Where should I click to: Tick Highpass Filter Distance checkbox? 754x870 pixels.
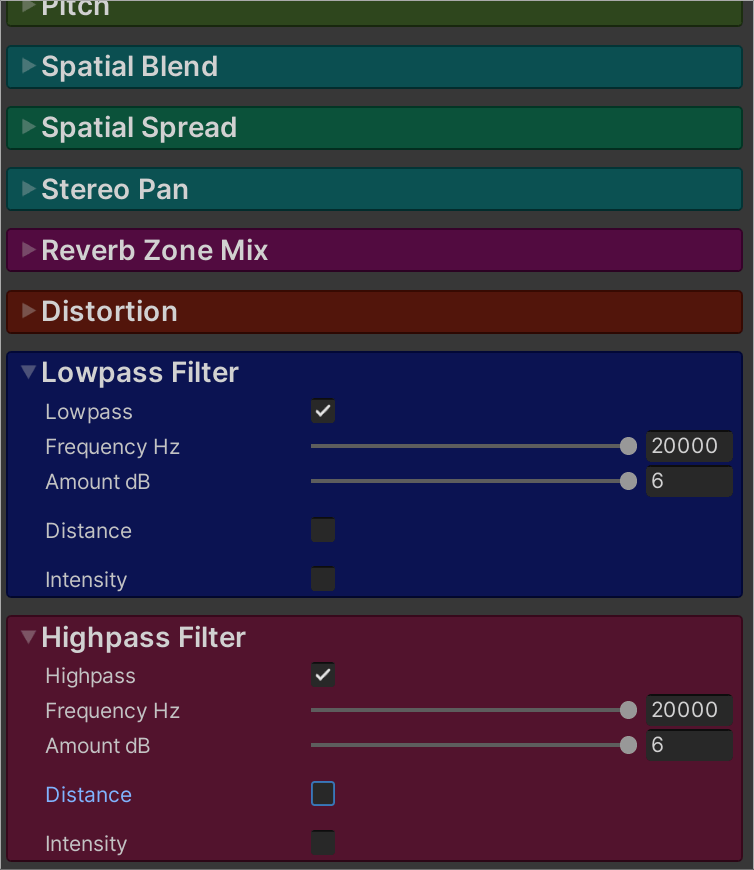click(323, 794)
